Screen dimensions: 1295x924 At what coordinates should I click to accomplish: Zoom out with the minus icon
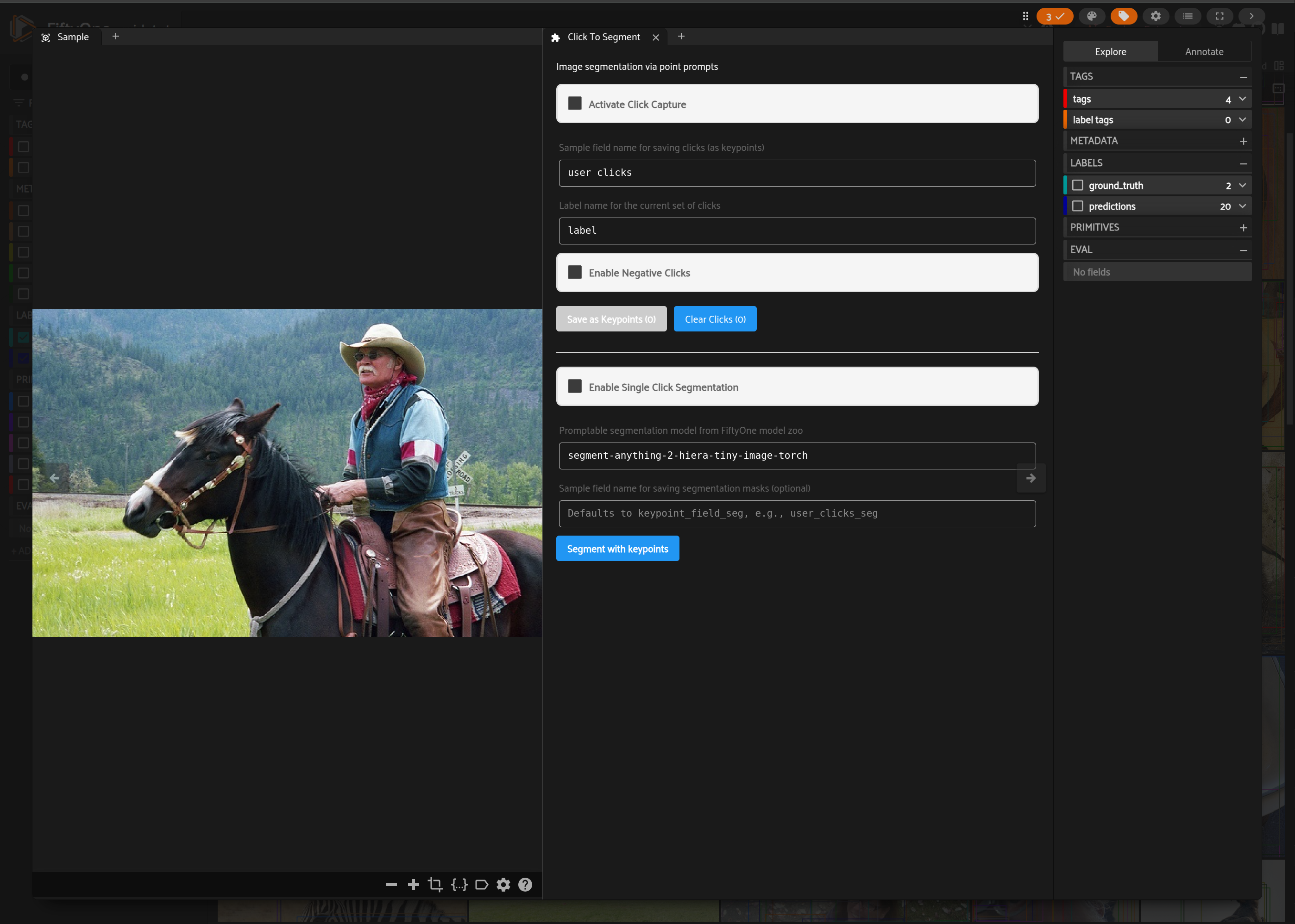[391, 884]
